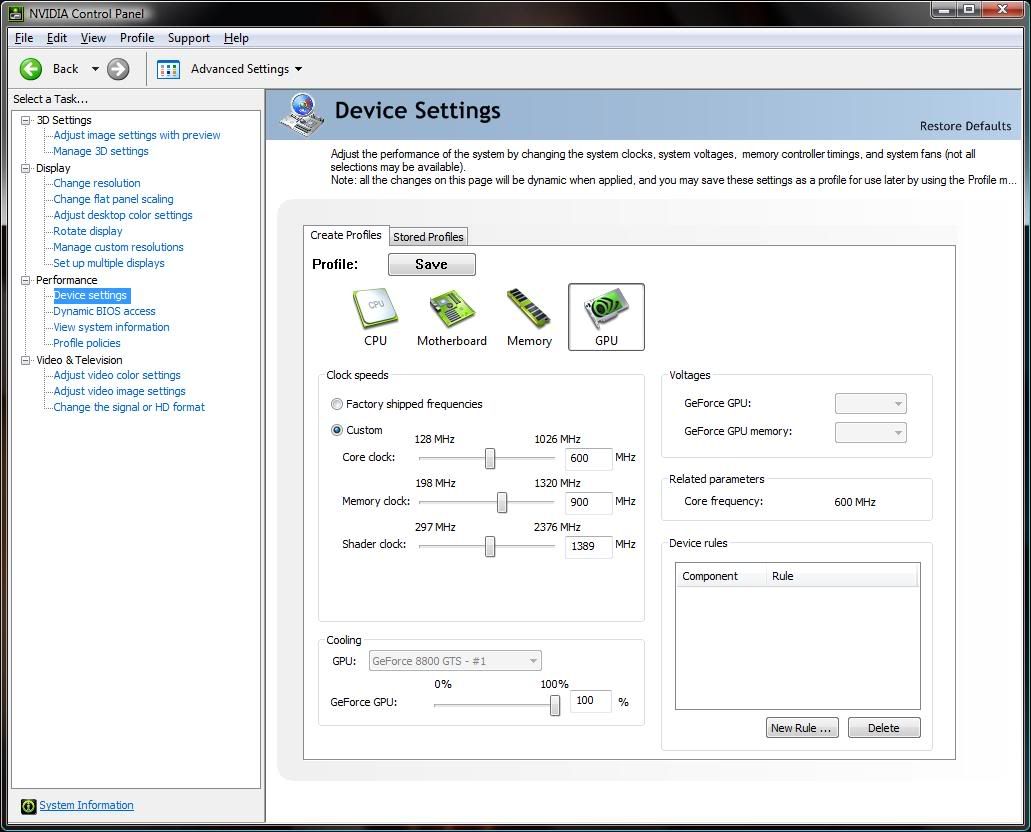Open the GeForce GPU voltage dropdown
The height and width of the screenshot is (832, 1031).
pos(871,403)
